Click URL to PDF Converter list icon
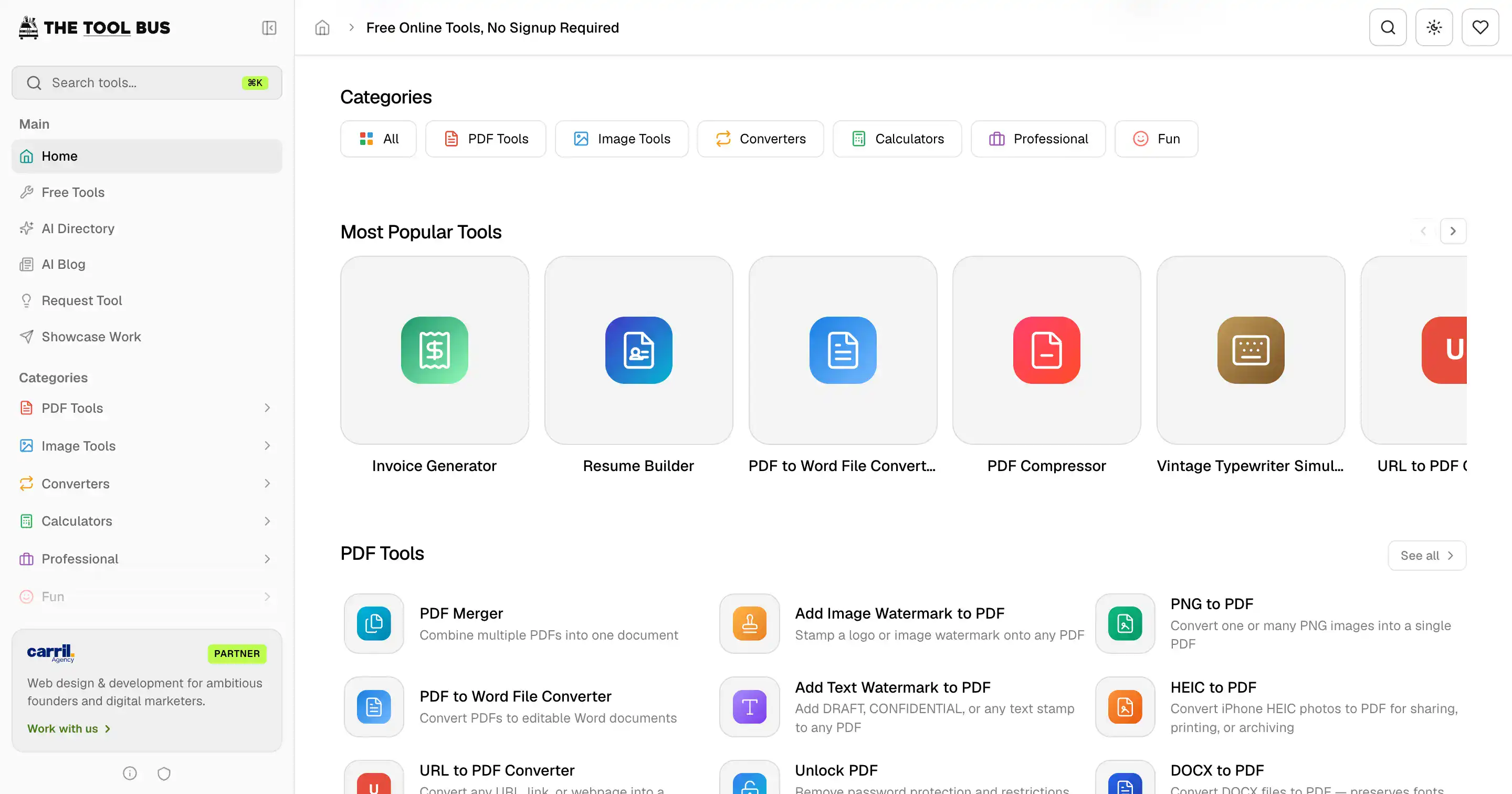The width and height of the screenshot is (1512, 794). click(x=374, y=778)
